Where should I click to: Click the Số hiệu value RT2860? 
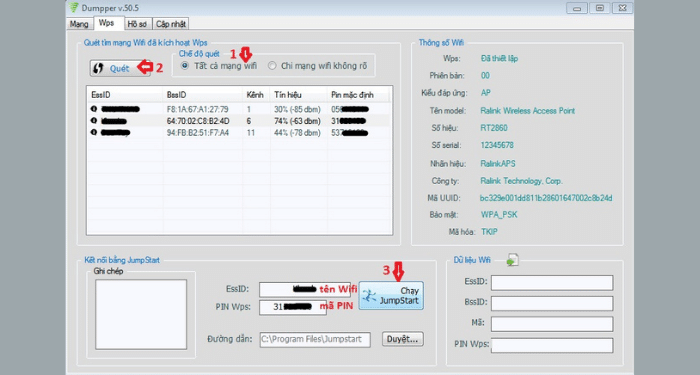tap(494, 128)
